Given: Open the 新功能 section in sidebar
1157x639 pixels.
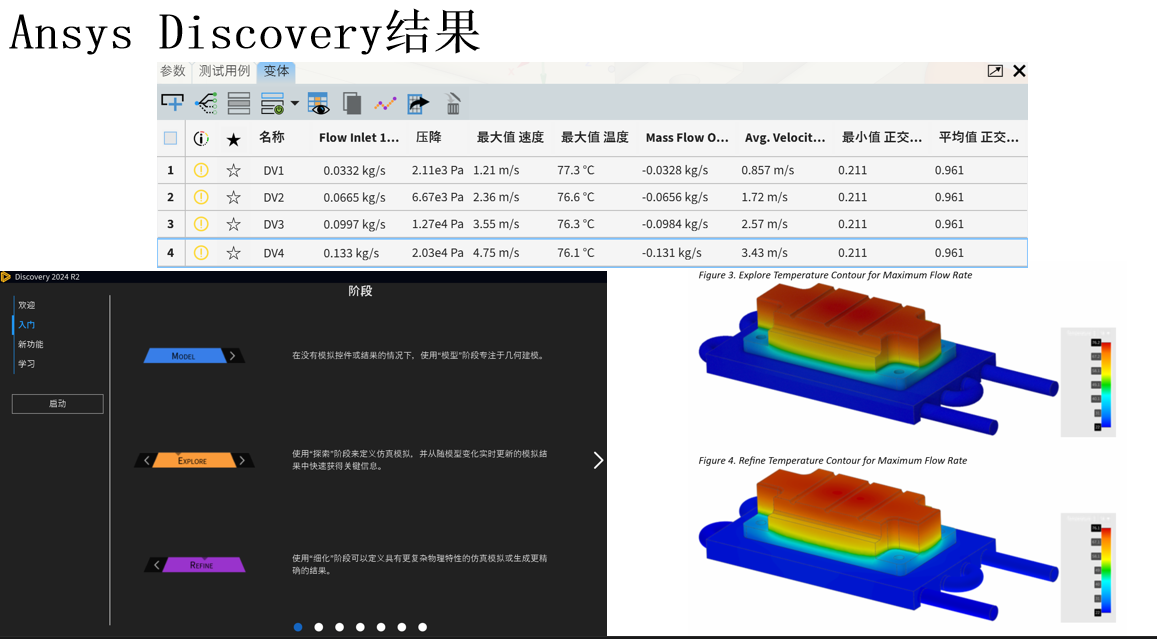Looking at the screenshot, I should pos(30,344).
